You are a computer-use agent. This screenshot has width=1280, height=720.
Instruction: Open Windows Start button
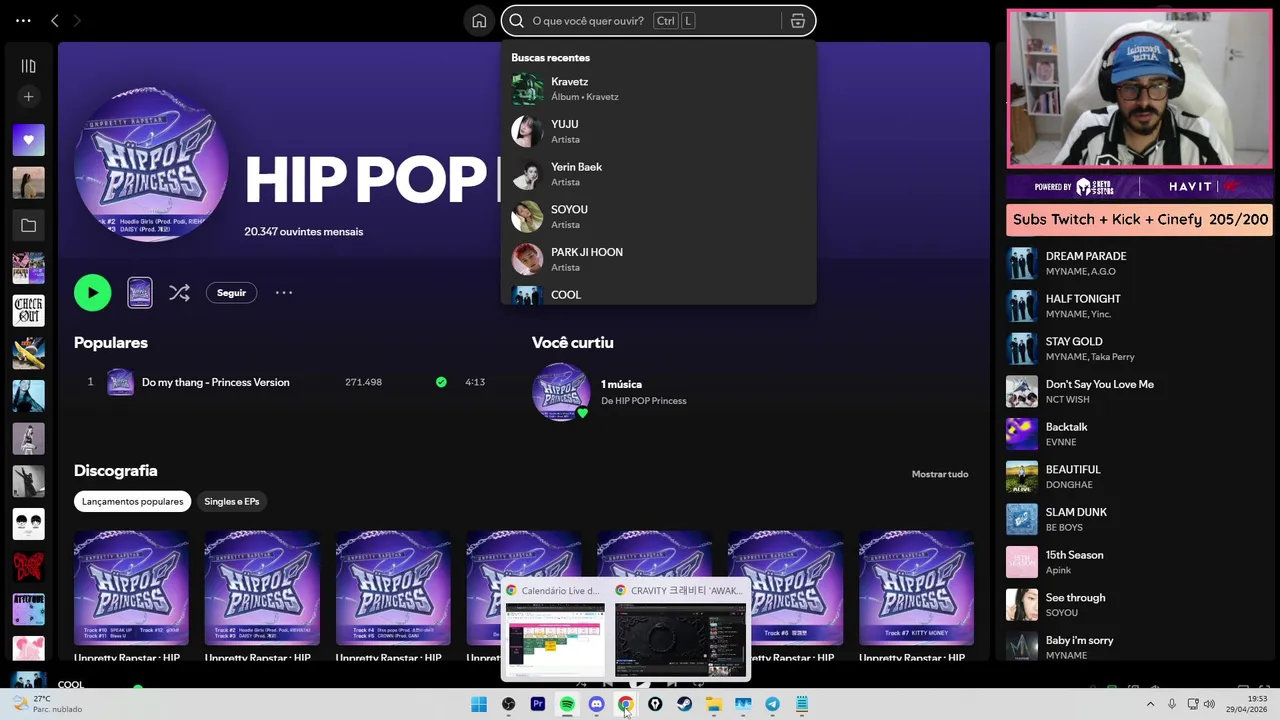pyautogui.click(x=479, y=704)
